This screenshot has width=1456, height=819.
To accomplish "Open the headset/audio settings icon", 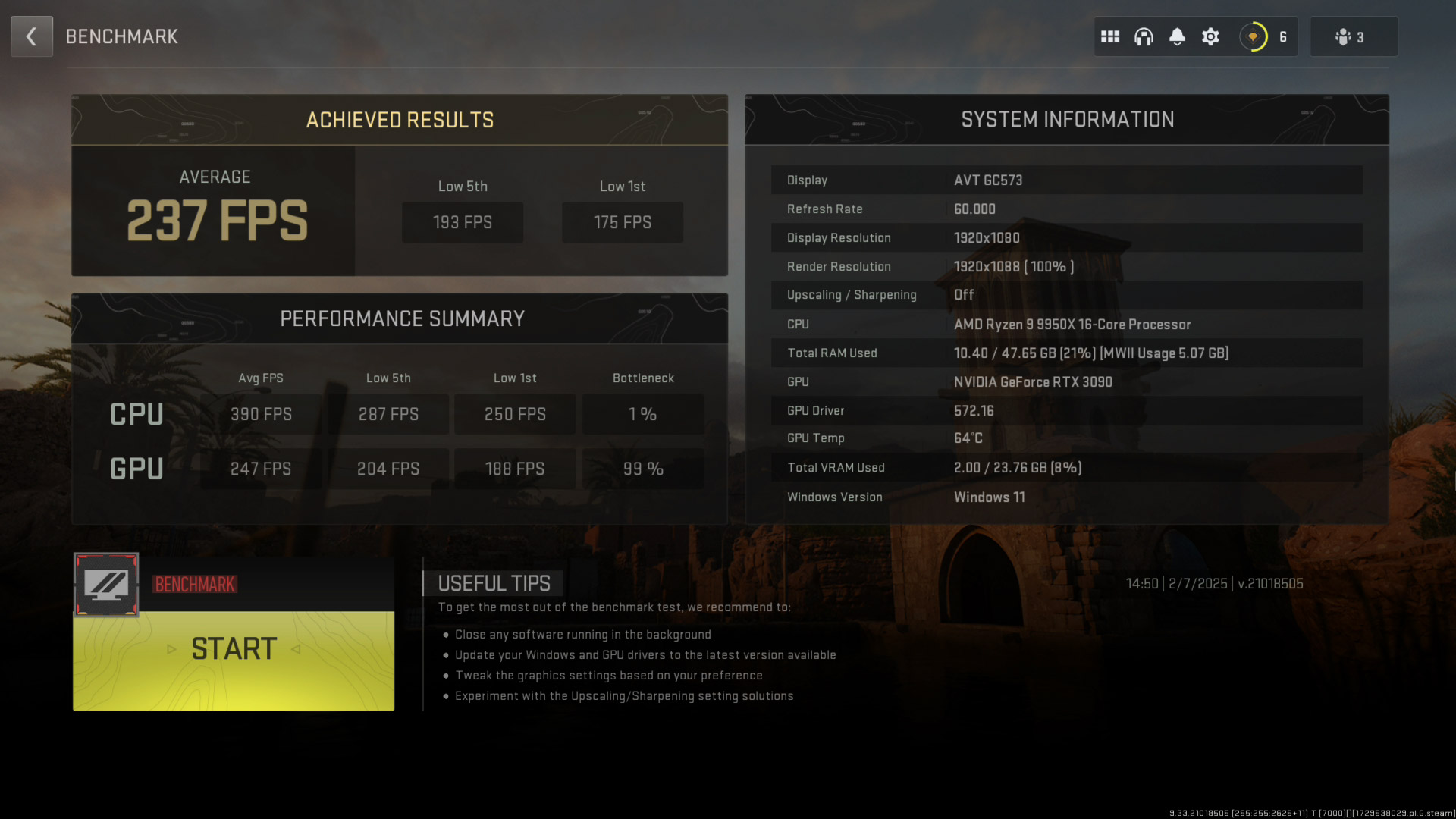I will pos(1143,36).
